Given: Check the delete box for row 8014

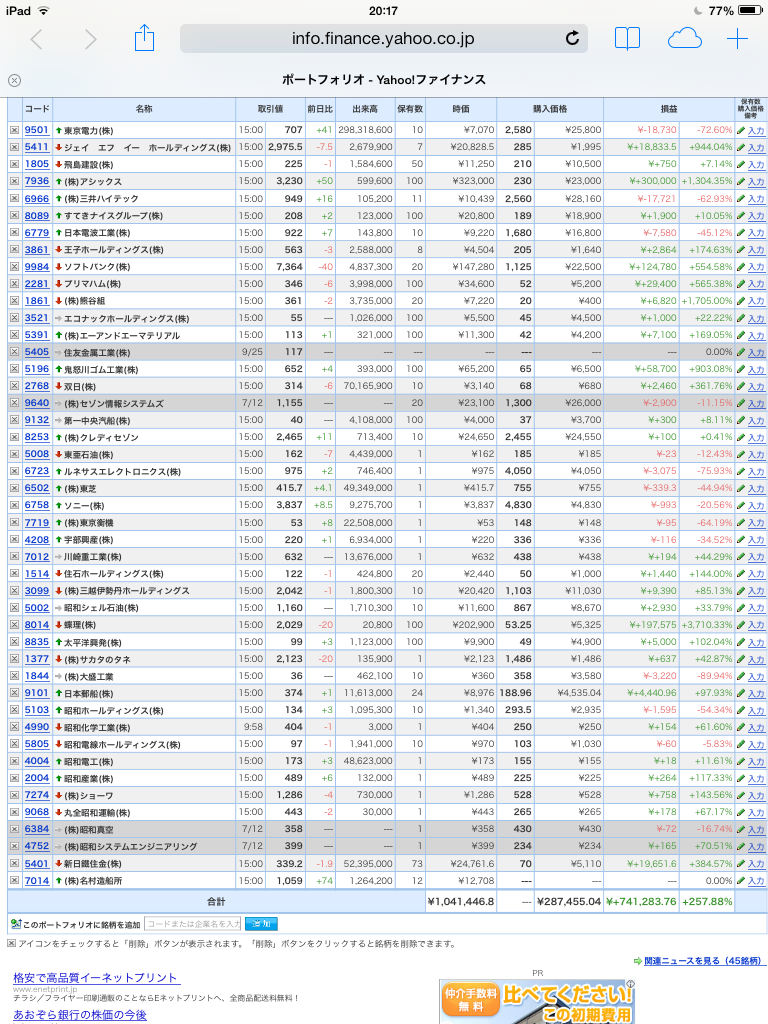Looking at the screenshot, I should coord(14,624).
